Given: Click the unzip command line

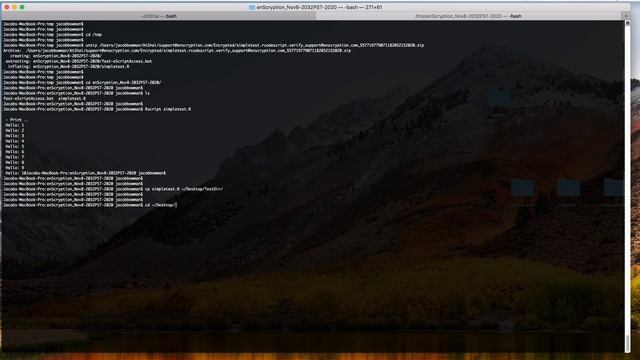Looking at the screenshot, I should click(x=213, y=45).
